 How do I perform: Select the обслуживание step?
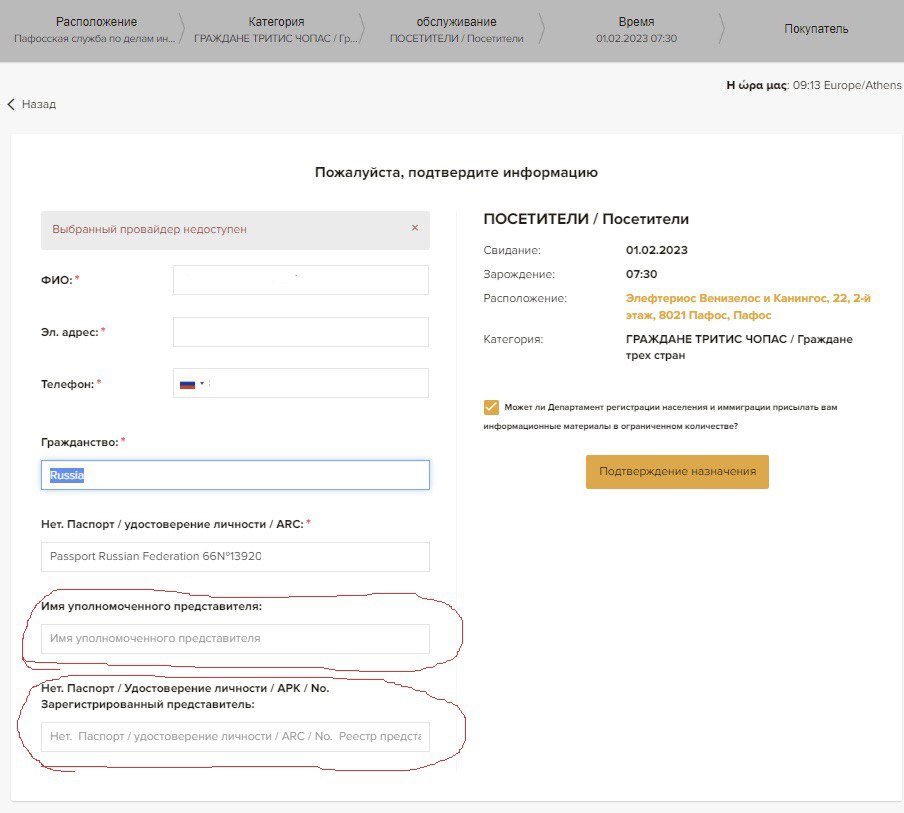tap(456, 30)
